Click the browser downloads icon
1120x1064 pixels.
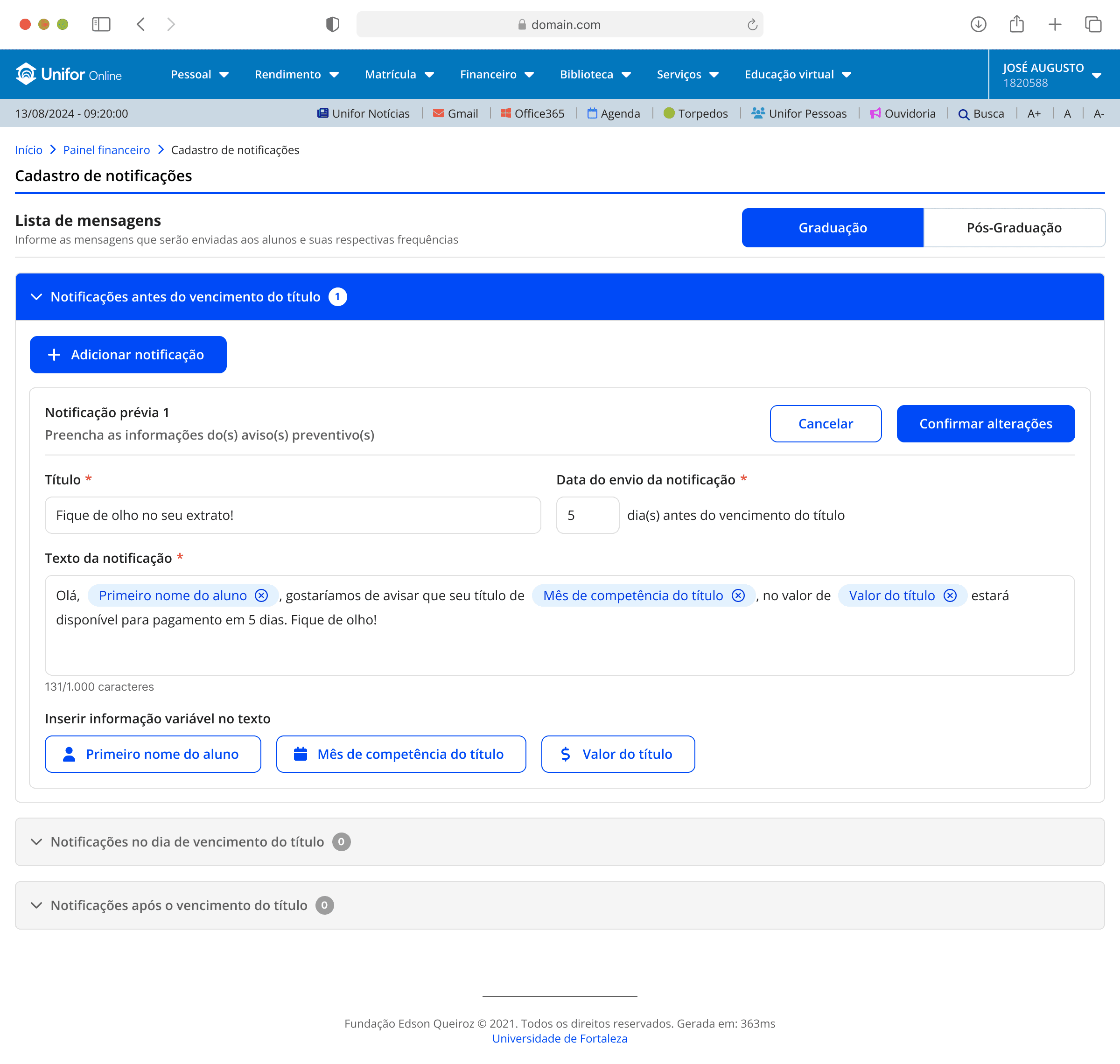pyautogui.click(x=978, y=24)
